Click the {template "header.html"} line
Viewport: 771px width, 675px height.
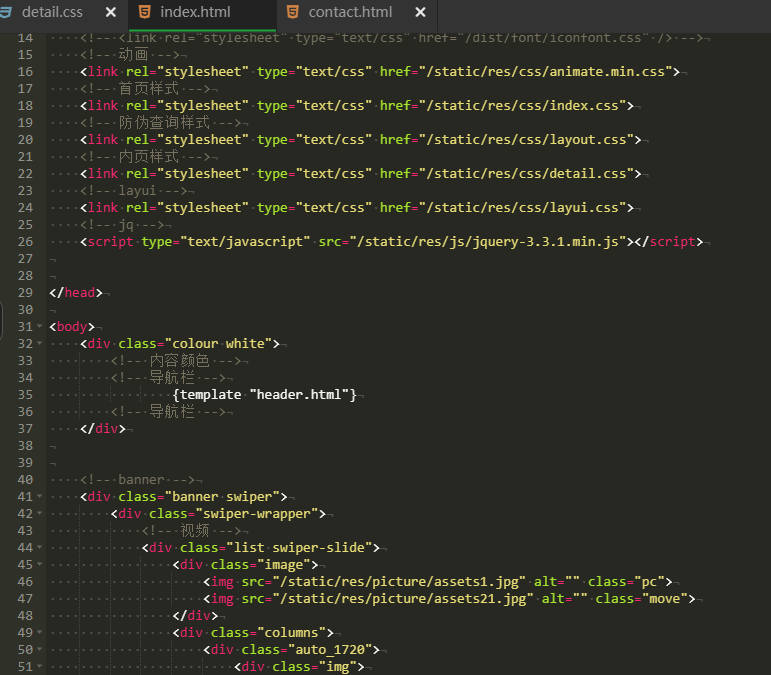264,395
